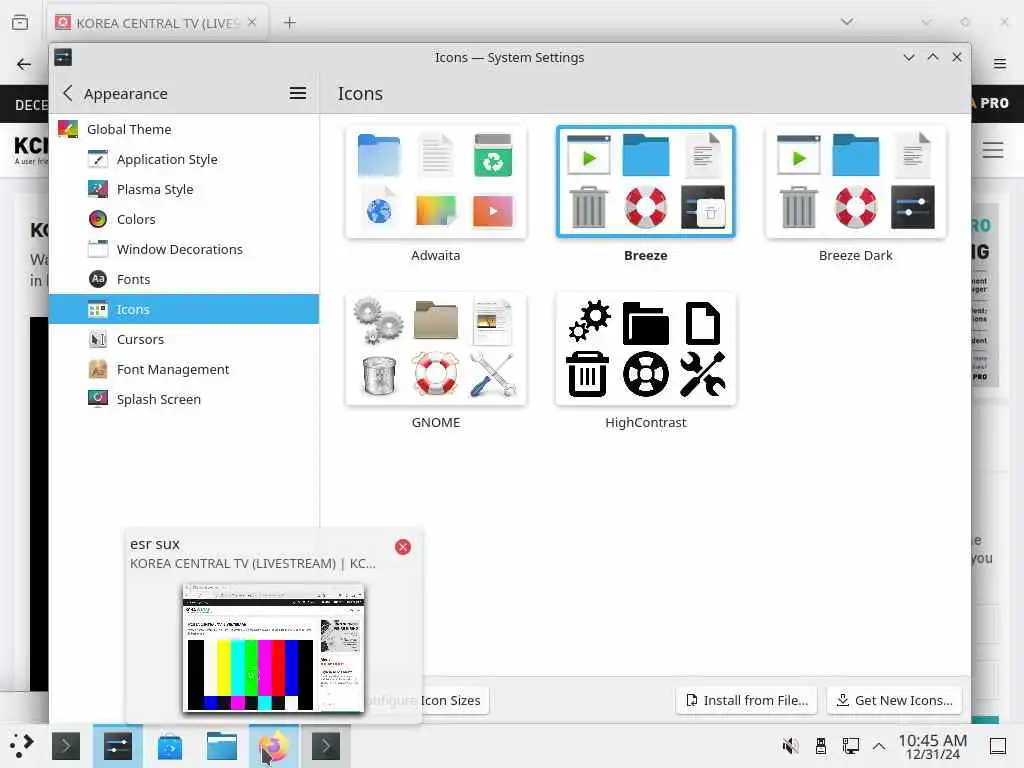
Task: Click System Settings taskbar icon
Action: [118, 746]
